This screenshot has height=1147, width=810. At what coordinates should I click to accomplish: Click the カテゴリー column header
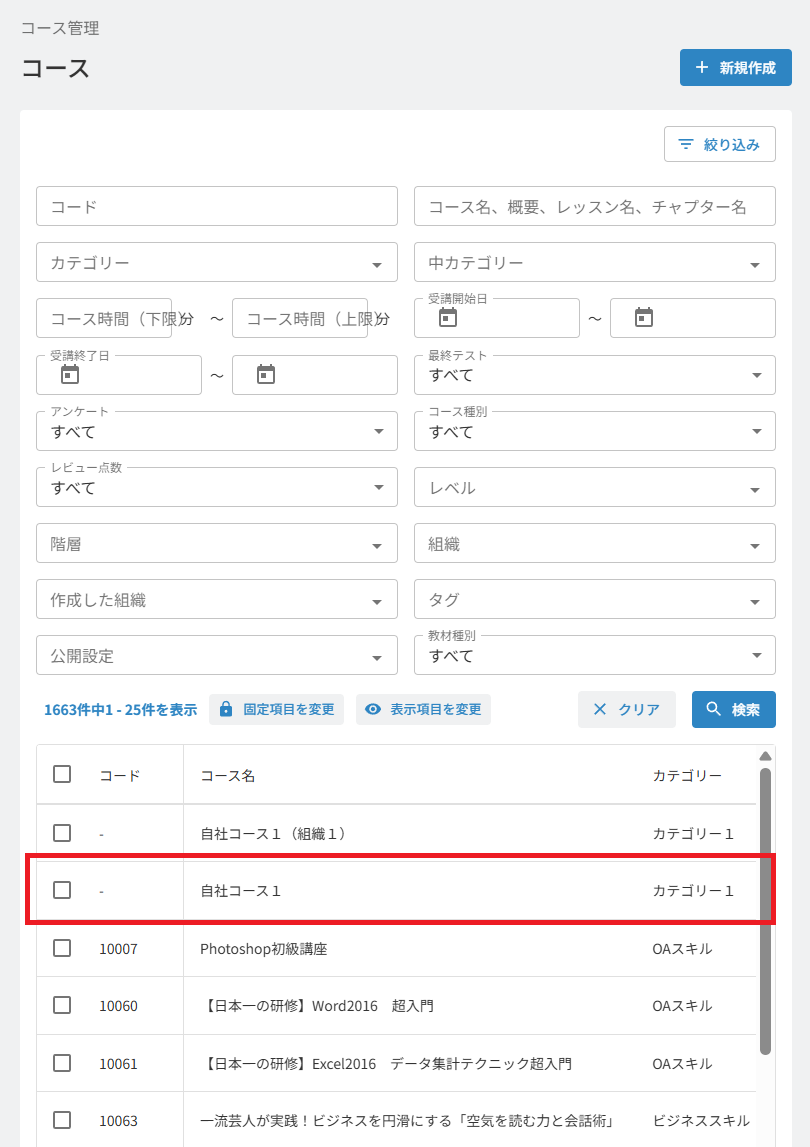687,775
